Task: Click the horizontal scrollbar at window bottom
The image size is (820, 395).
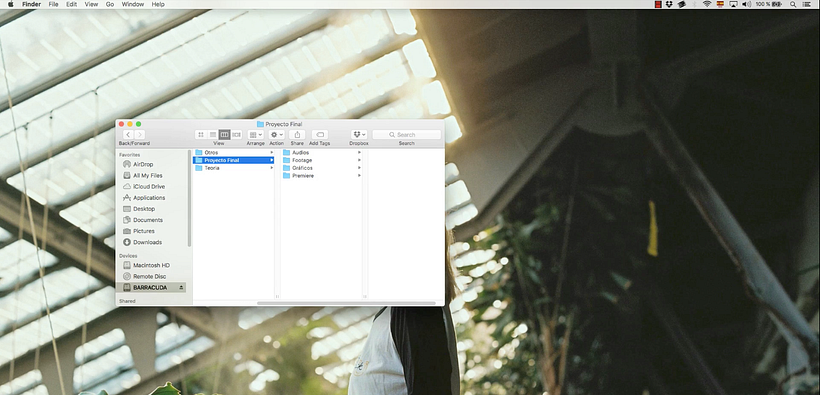Action: [346, 303]
